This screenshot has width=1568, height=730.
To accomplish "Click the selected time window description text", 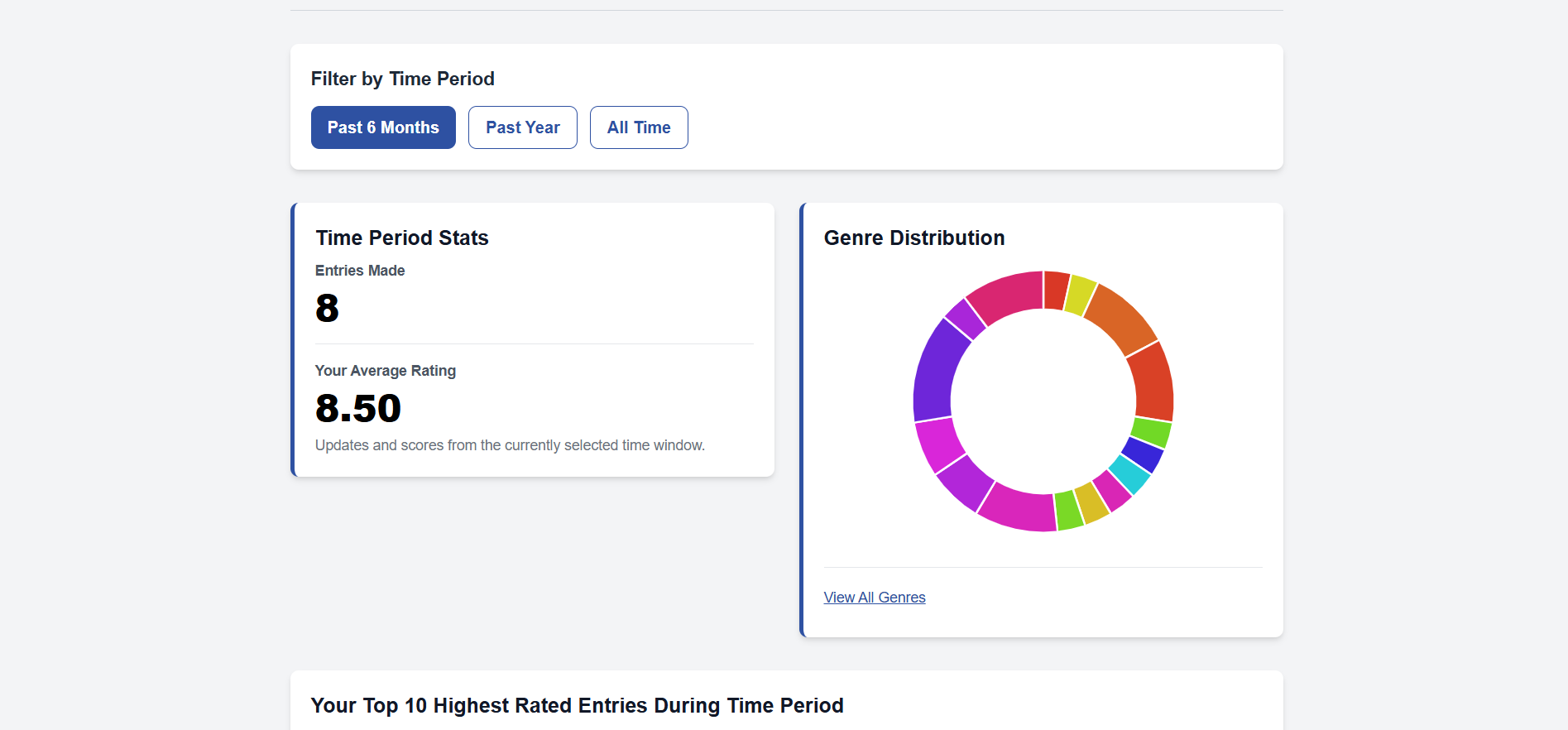I will [510, 445].
